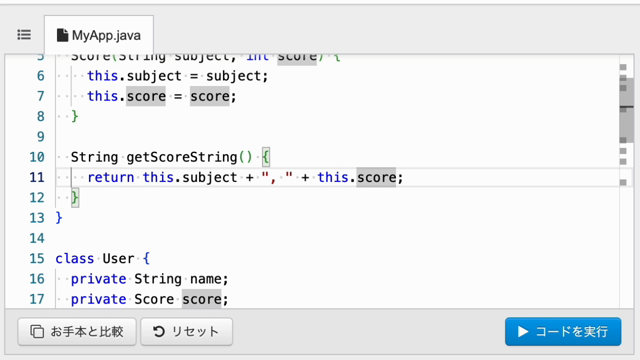Compare with sample using お手本と比較
The image size is (640, 360).
click(77, 331)
